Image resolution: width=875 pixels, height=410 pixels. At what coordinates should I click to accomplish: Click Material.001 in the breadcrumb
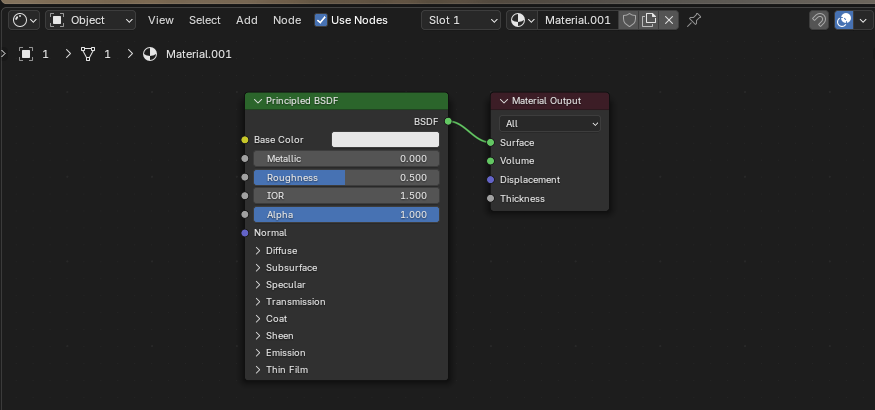196,54
